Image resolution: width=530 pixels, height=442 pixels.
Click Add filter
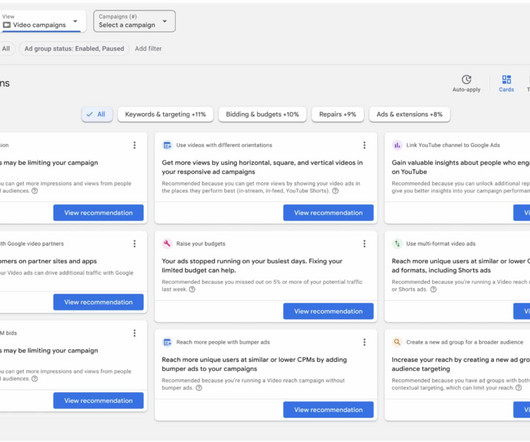tap(148, 49)
